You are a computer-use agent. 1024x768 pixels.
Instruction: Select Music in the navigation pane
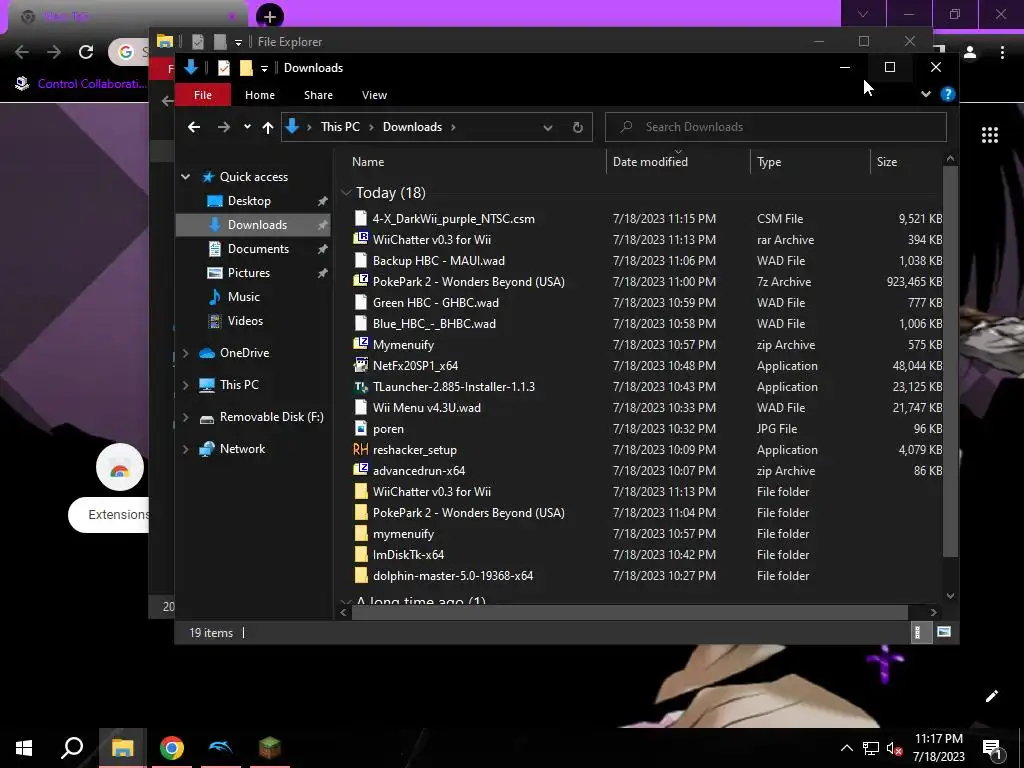tap(244, 296)
